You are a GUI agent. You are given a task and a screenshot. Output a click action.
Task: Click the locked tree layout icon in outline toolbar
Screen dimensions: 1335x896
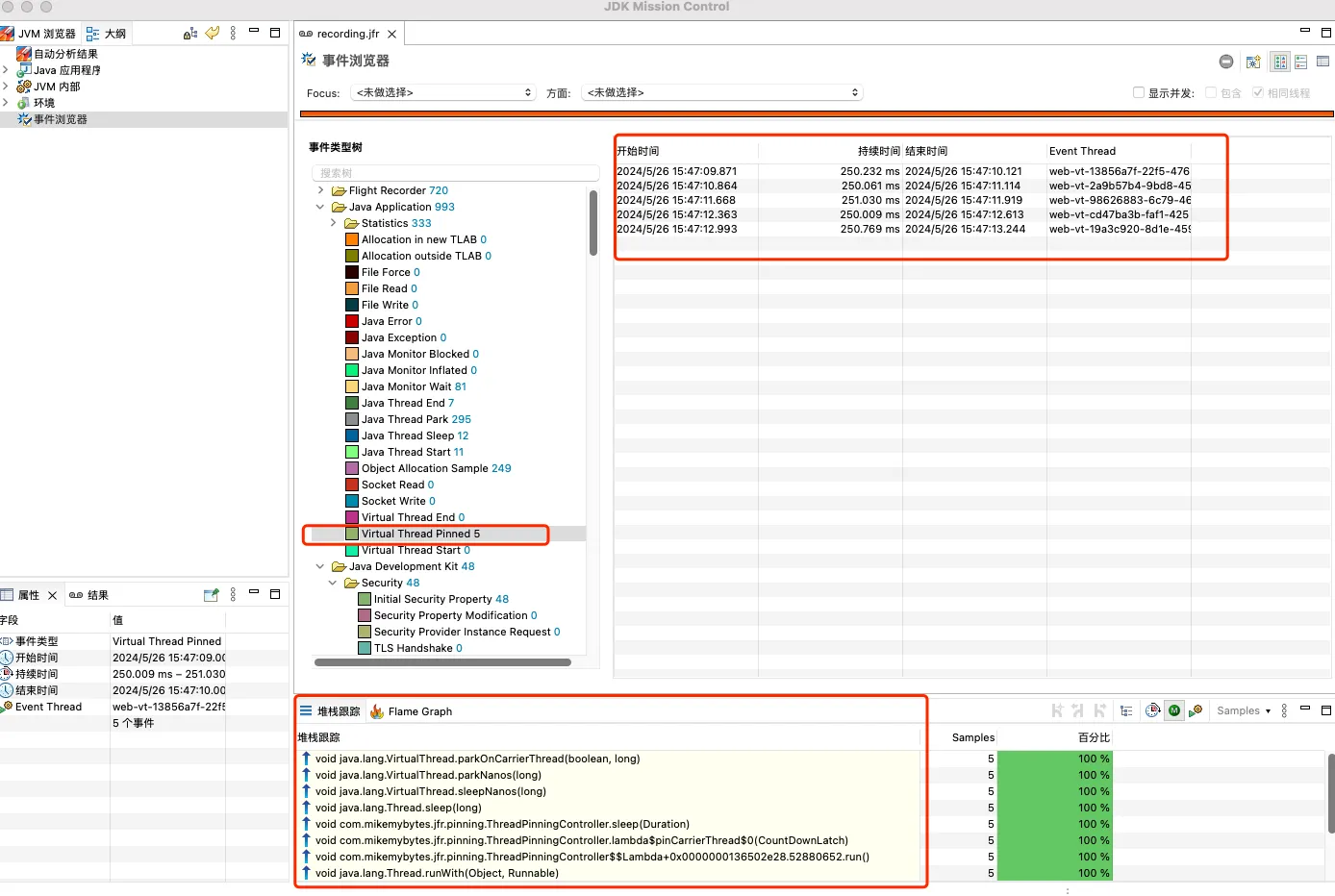coord(190,34)
